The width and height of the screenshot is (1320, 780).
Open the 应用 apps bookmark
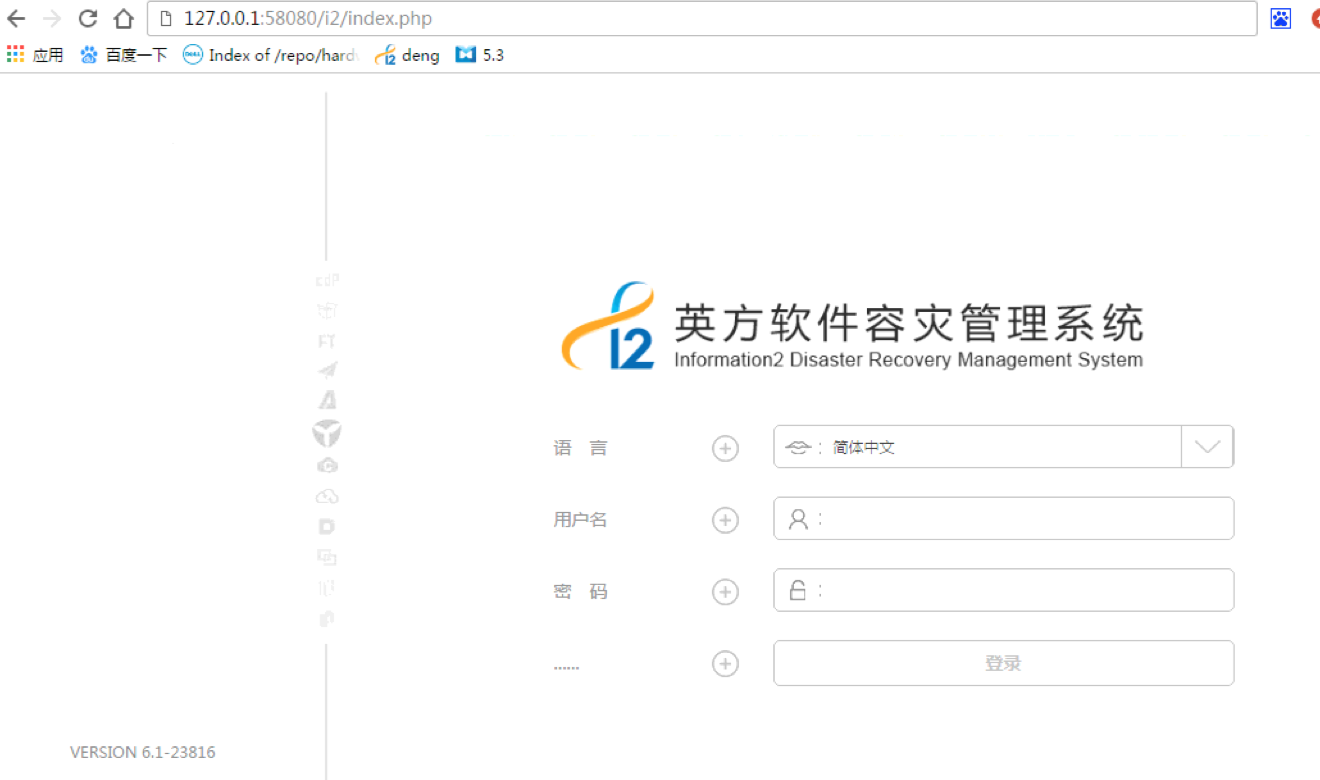coord(35,55)
